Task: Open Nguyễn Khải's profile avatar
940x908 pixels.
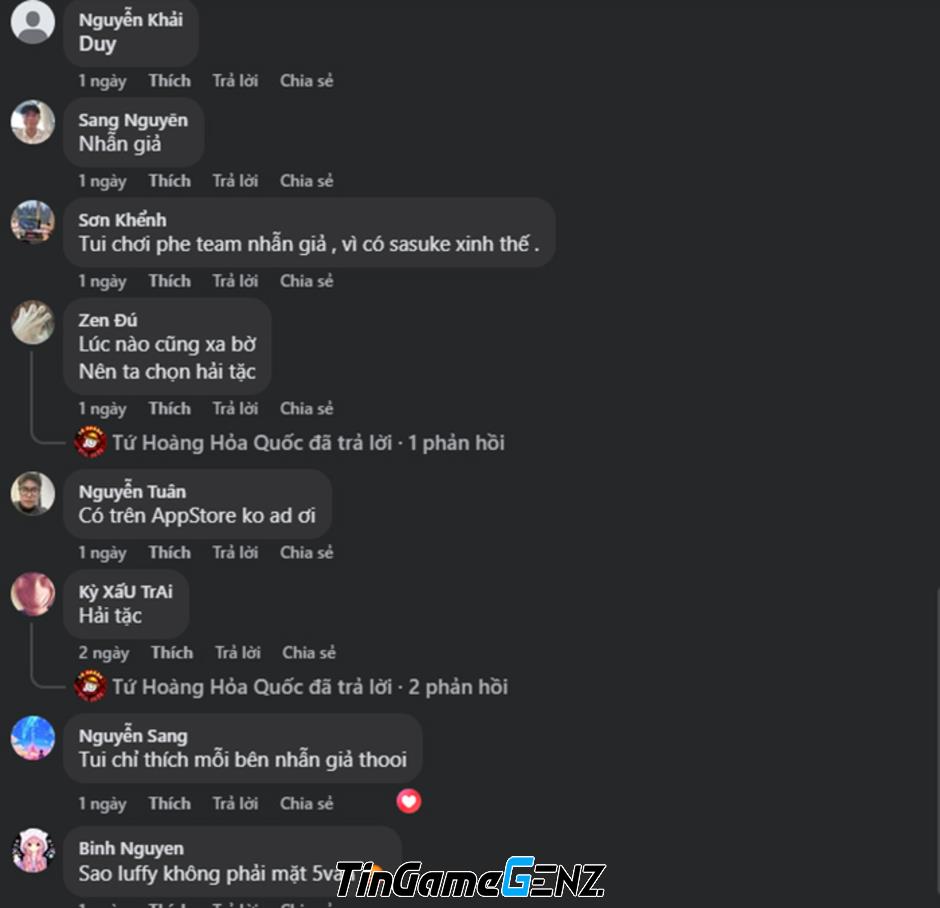Action: point(33,22)
